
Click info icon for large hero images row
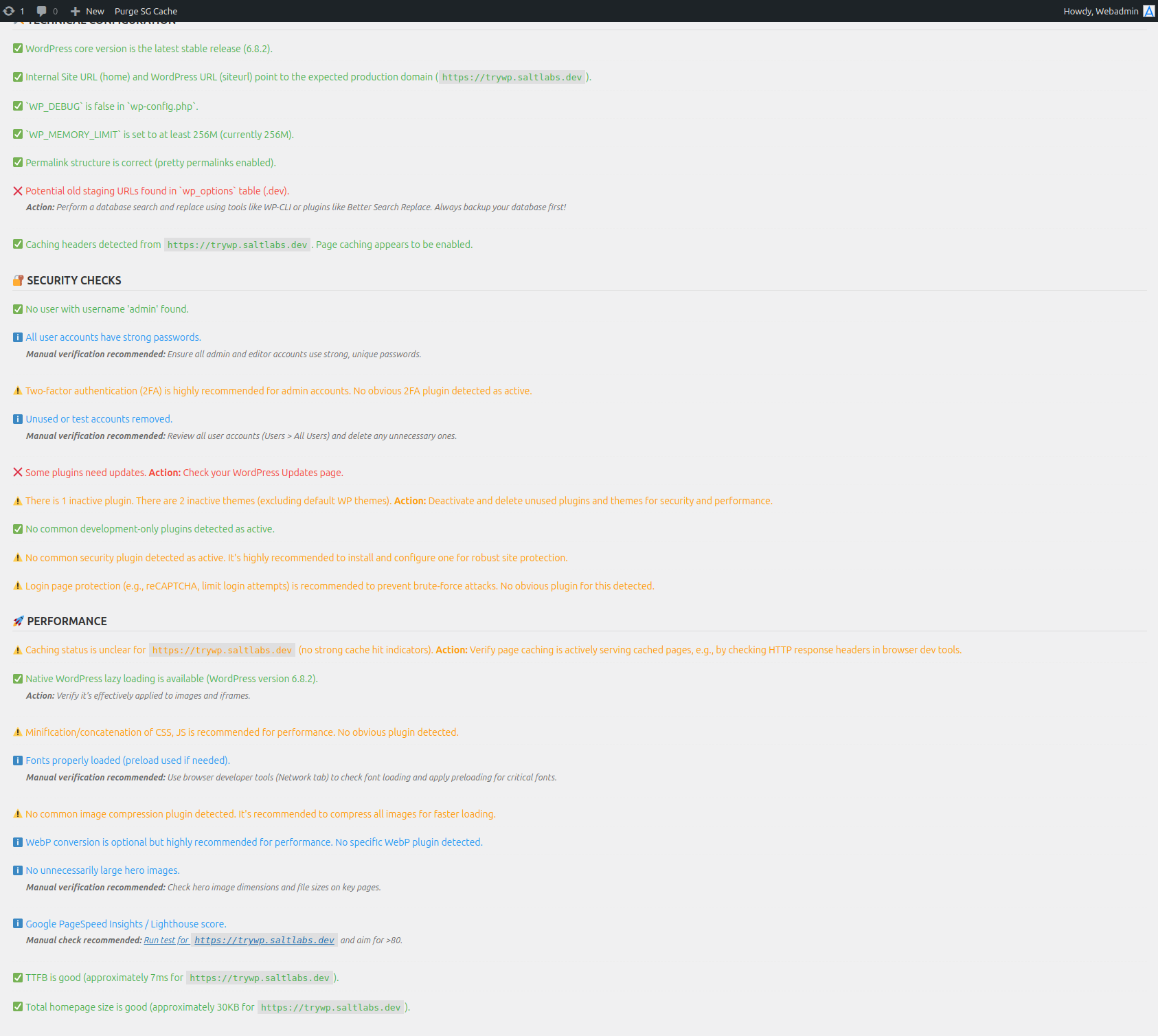[x=18, y=870]
